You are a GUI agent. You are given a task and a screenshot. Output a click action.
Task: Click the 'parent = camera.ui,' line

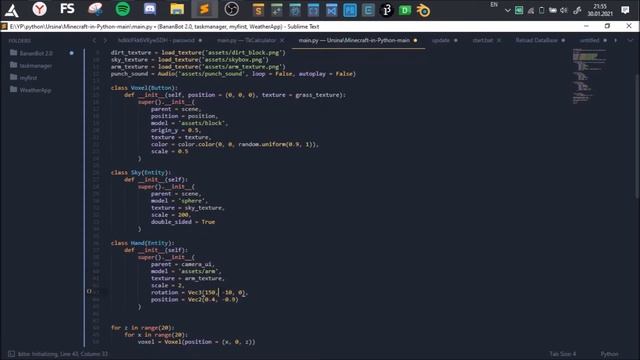point(182,264)
